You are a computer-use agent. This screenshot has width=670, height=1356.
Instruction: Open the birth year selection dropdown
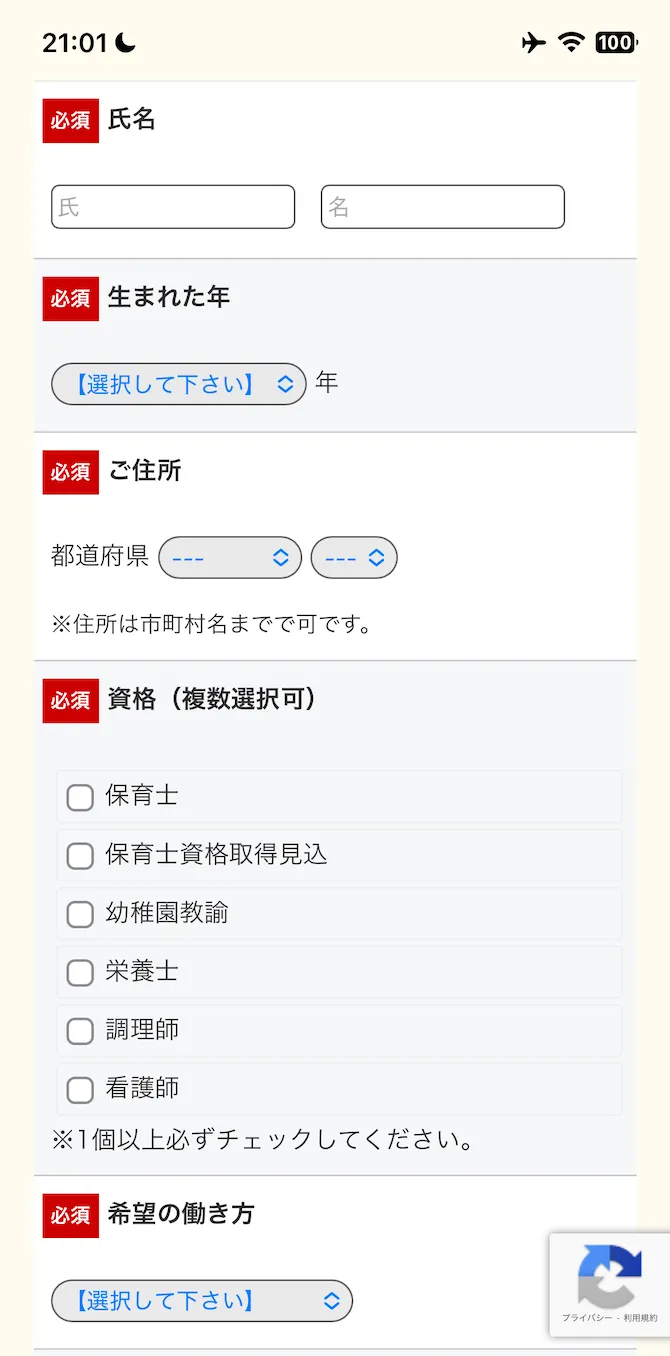(x=178, y=384)
